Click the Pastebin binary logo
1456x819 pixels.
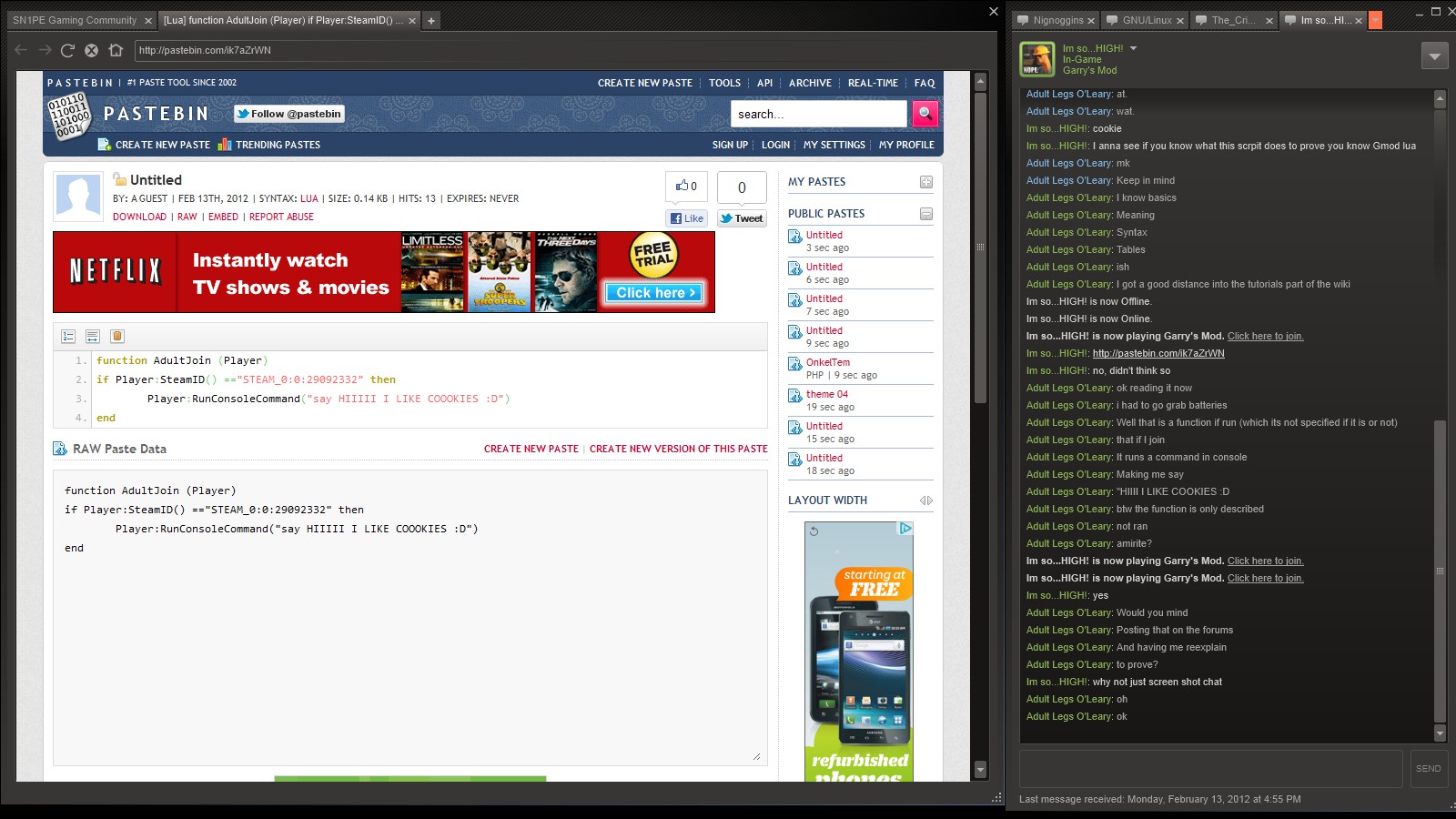pyautogui.click(x=69, y=115)
